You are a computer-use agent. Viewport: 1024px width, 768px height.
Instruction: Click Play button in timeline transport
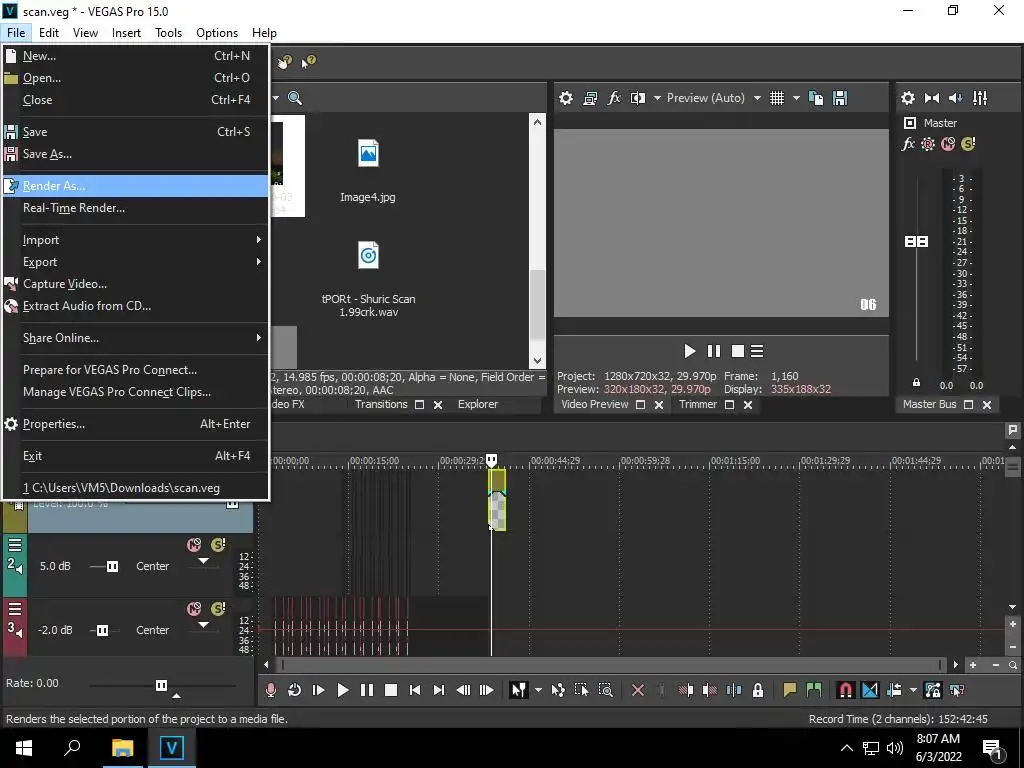342,690
